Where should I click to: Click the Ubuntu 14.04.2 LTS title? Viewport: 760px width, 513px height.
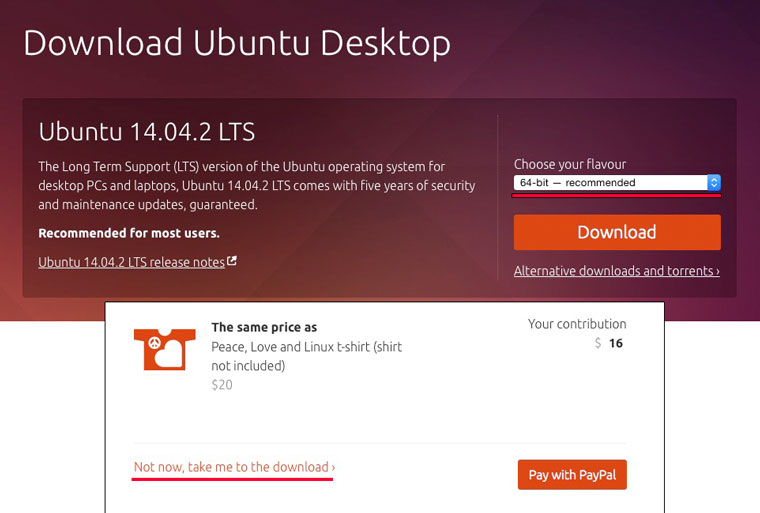(146, 132)
